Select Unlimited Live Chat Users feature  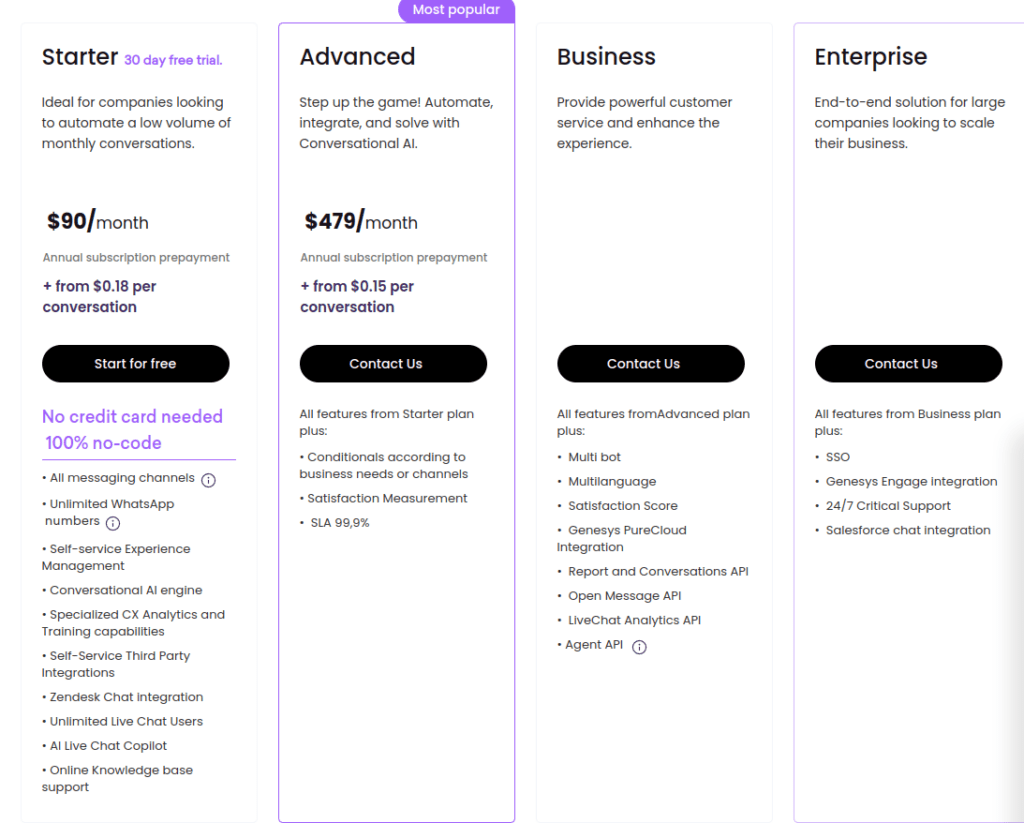(x=123, y=722)
